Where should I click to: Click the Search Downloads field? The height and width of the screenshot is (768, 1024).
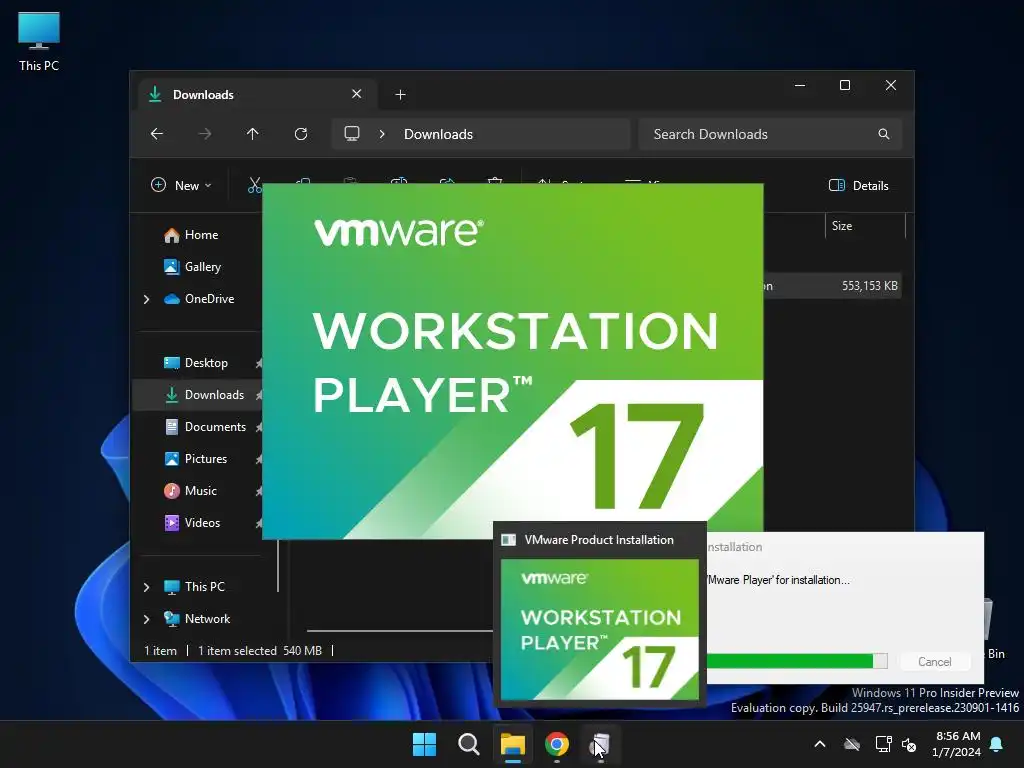(x=770, y=134)
